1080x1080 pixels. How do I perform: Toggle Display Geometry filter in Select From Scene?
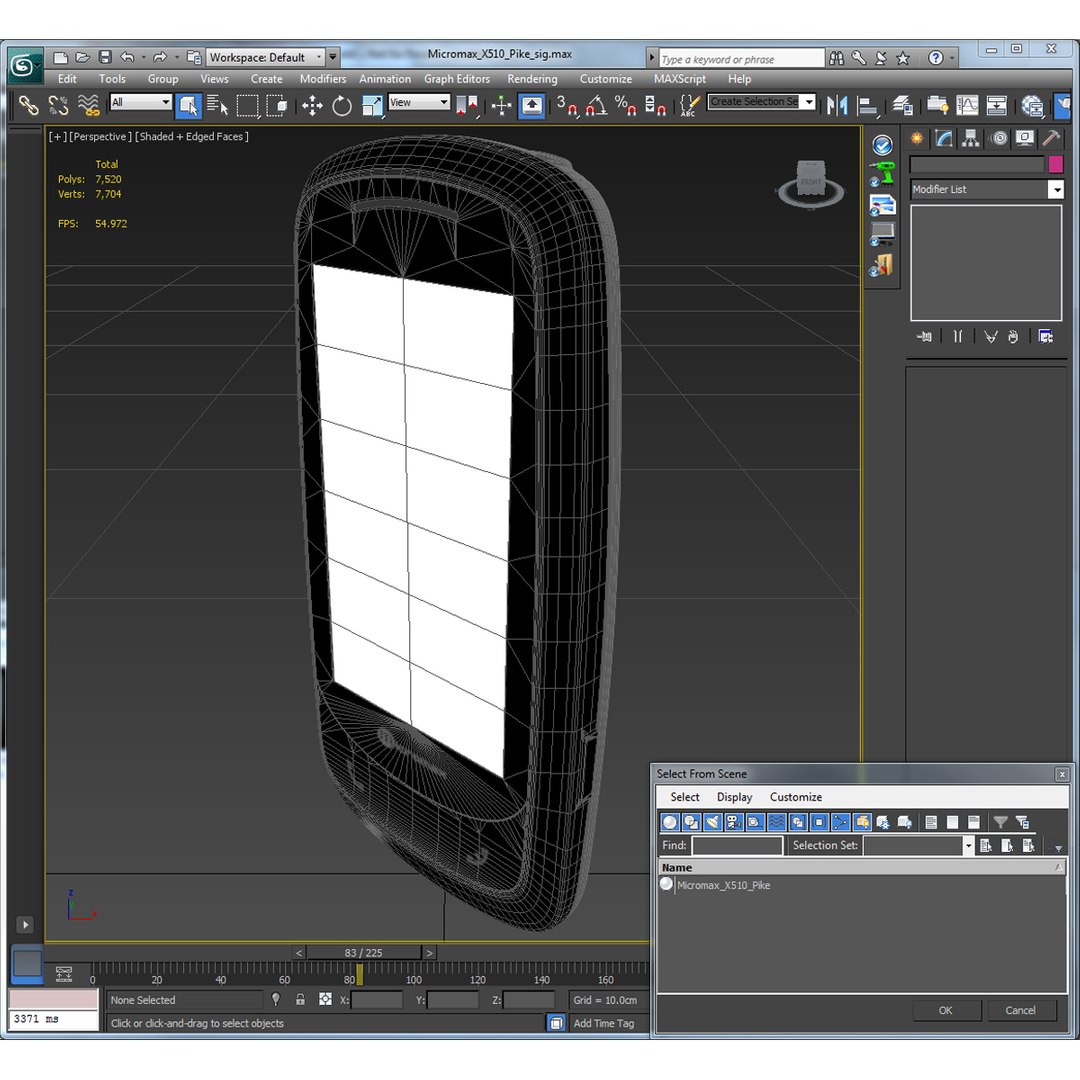[x=670, y=822]
